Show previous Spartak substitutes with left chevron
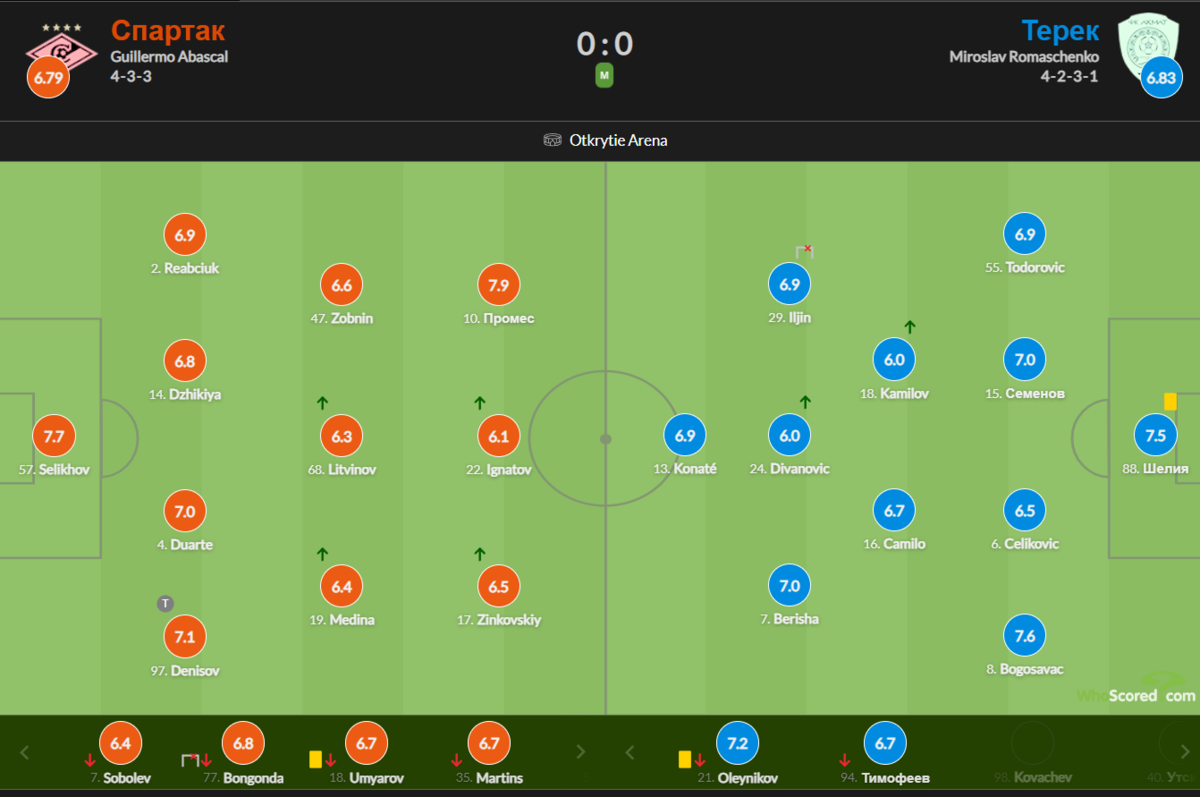The image size is (1200, 797). pos(25,752)
